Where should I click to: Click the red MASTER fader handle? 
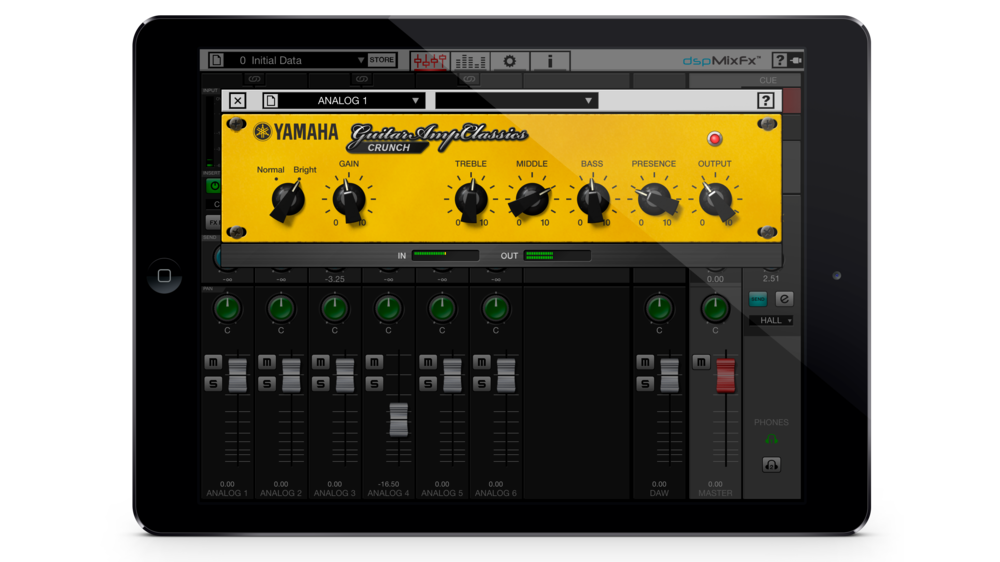tap(726, 375)
